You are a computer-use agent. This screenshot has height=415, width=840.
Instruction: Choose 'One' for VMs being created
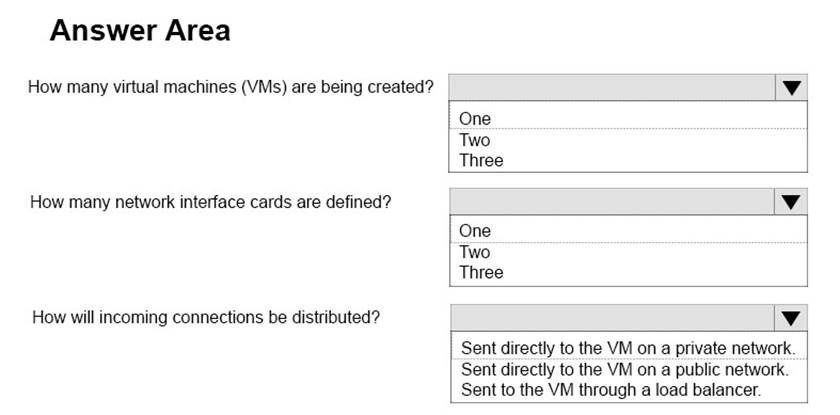click(475, 119)
